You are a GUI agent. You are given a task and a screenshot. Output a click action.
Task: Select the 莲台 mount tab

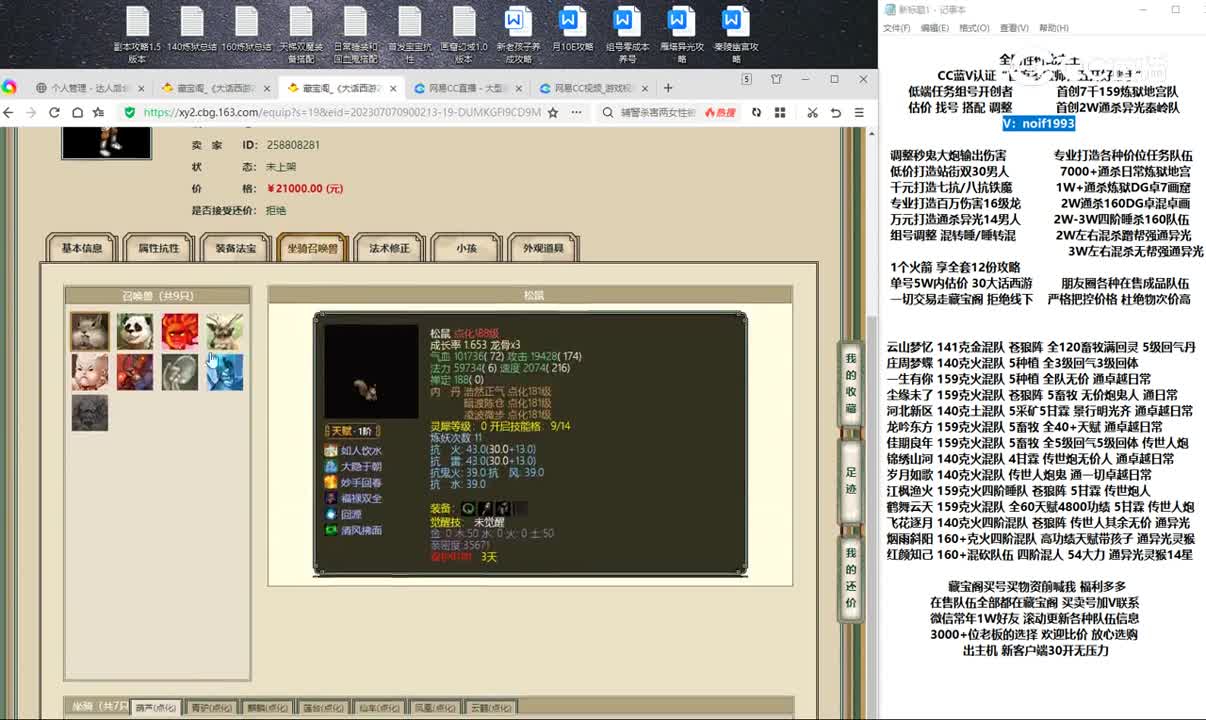(x=324, y=708)
